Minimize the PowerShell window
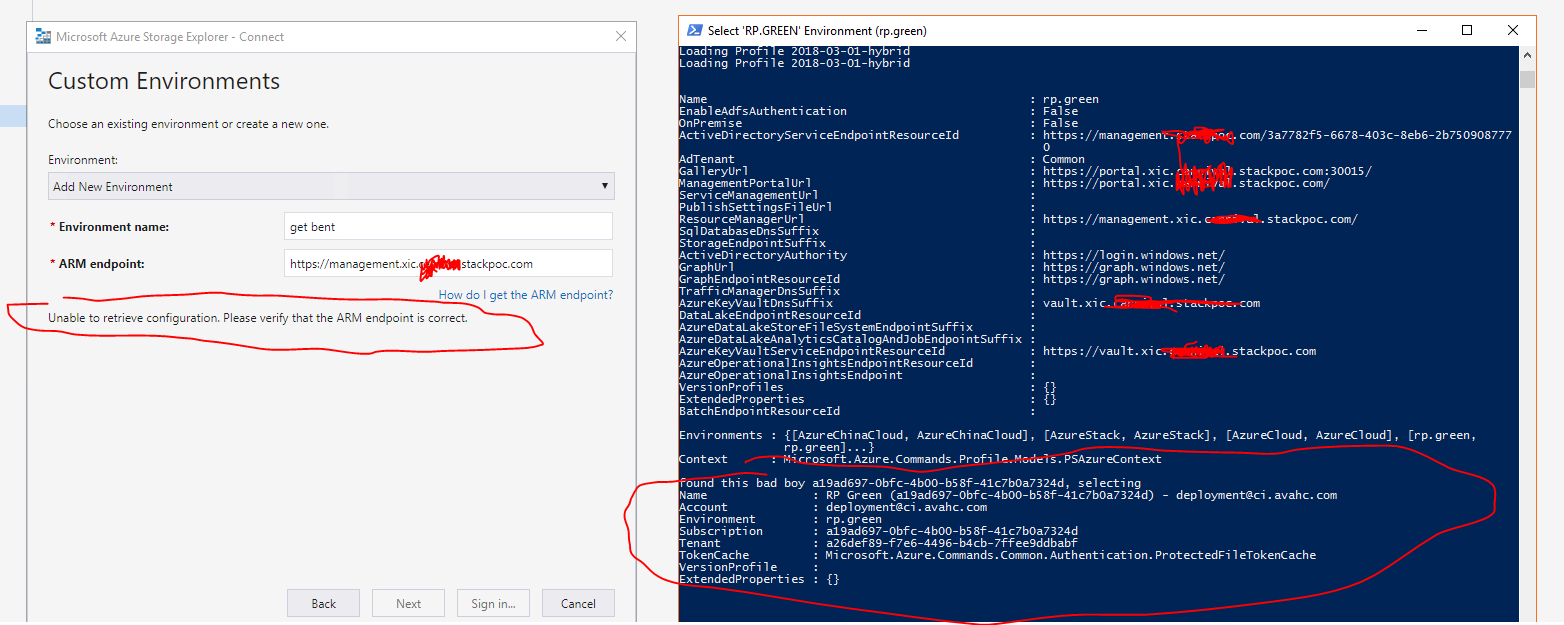 pos(1420,30)
